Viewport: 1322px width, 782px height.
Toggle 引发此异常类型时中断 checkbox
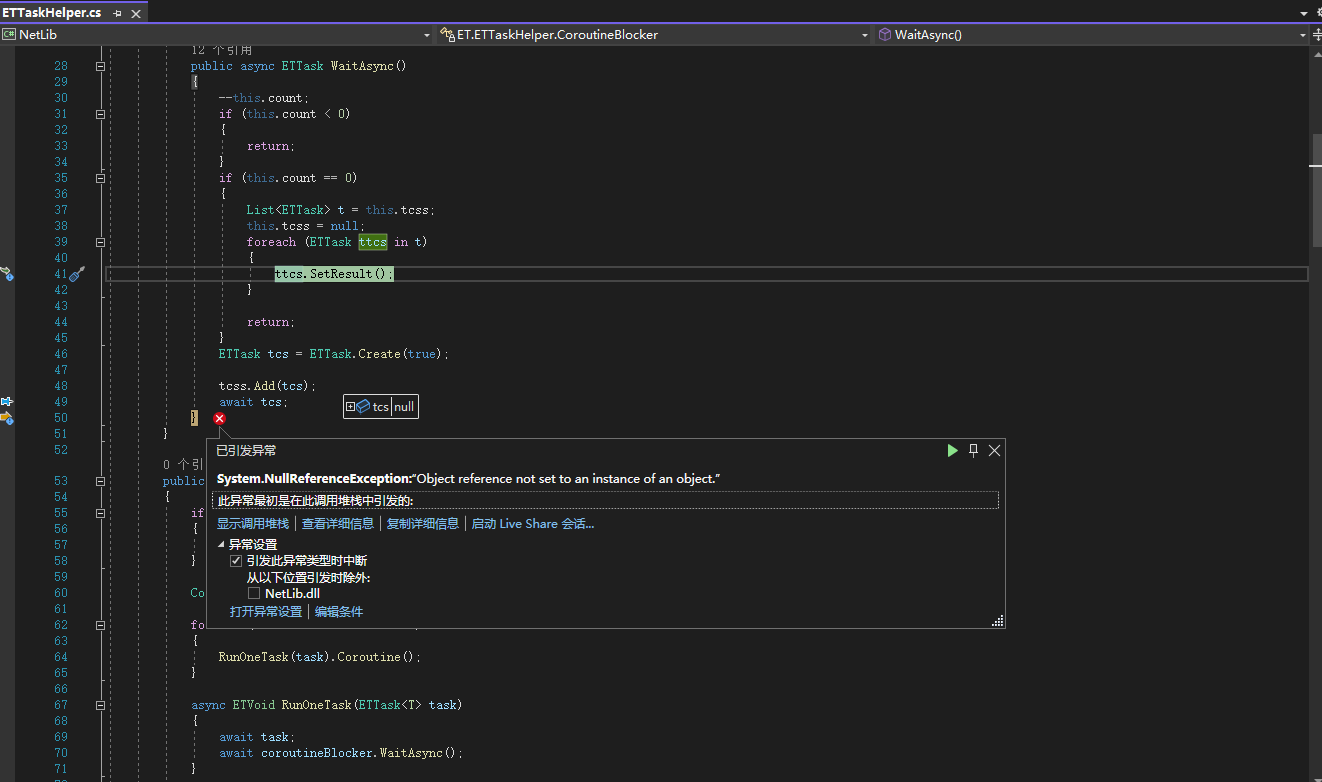point(236,561)
